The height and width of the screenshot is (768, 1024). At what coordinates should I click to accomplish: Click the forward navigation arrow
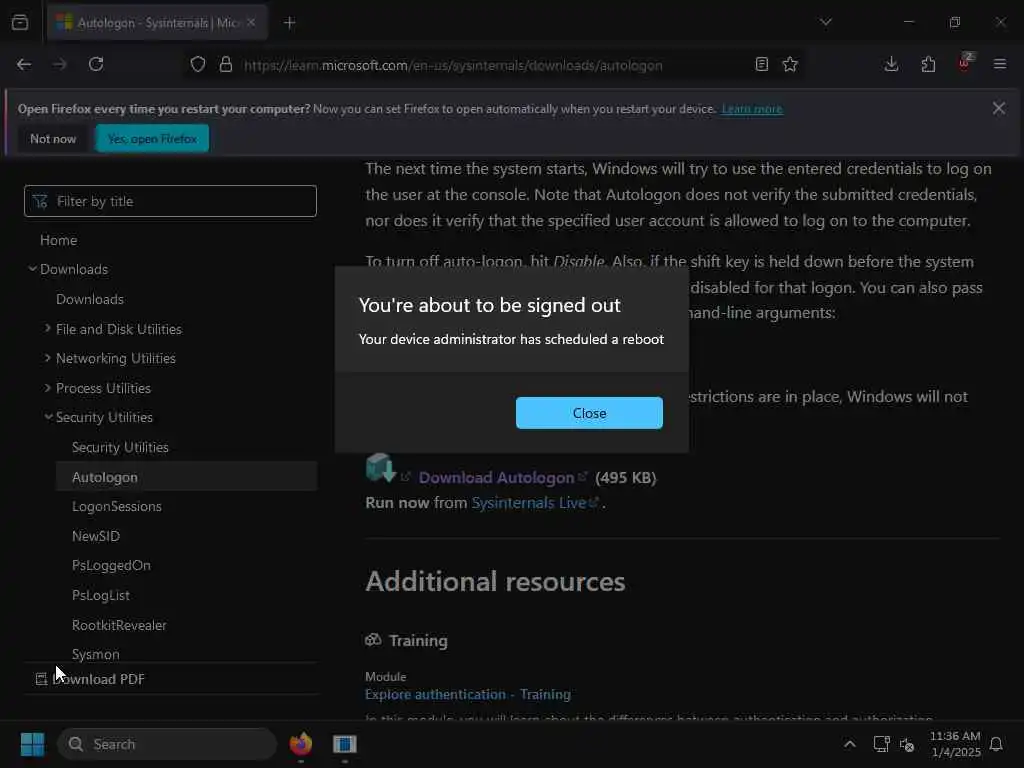(x=60, y=65)
